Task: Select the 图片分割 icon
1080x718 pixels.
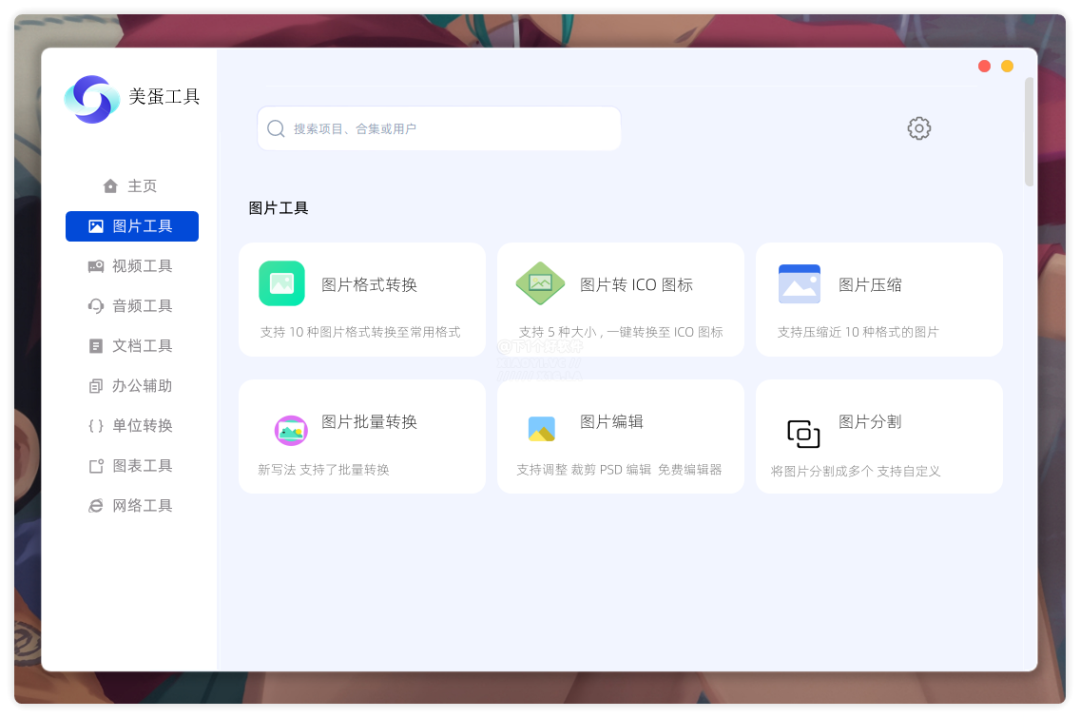Action: pos(803,434)
